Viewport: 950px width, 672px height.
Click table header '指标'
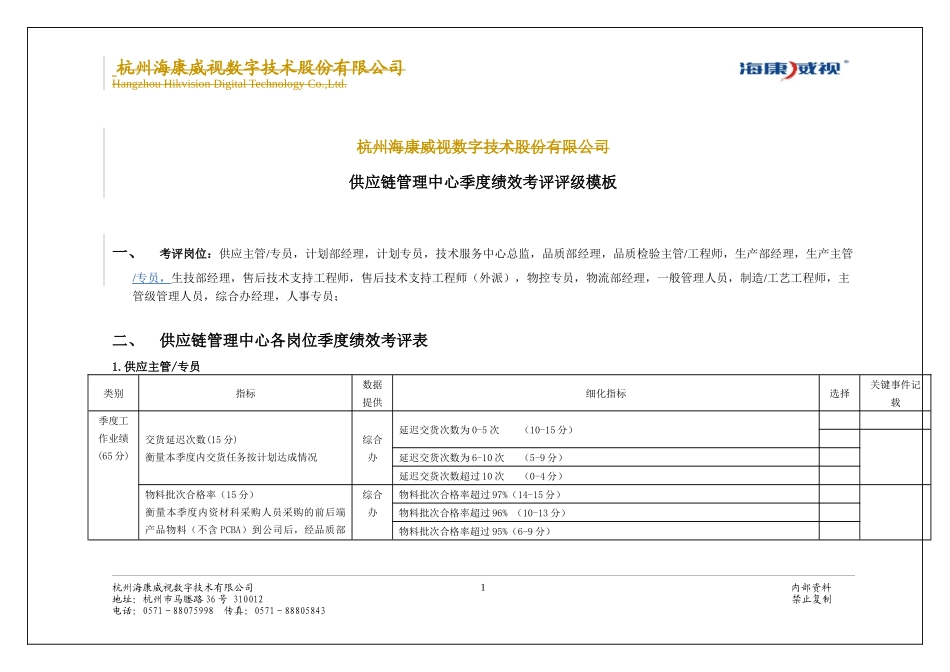(x=245, y=393)
